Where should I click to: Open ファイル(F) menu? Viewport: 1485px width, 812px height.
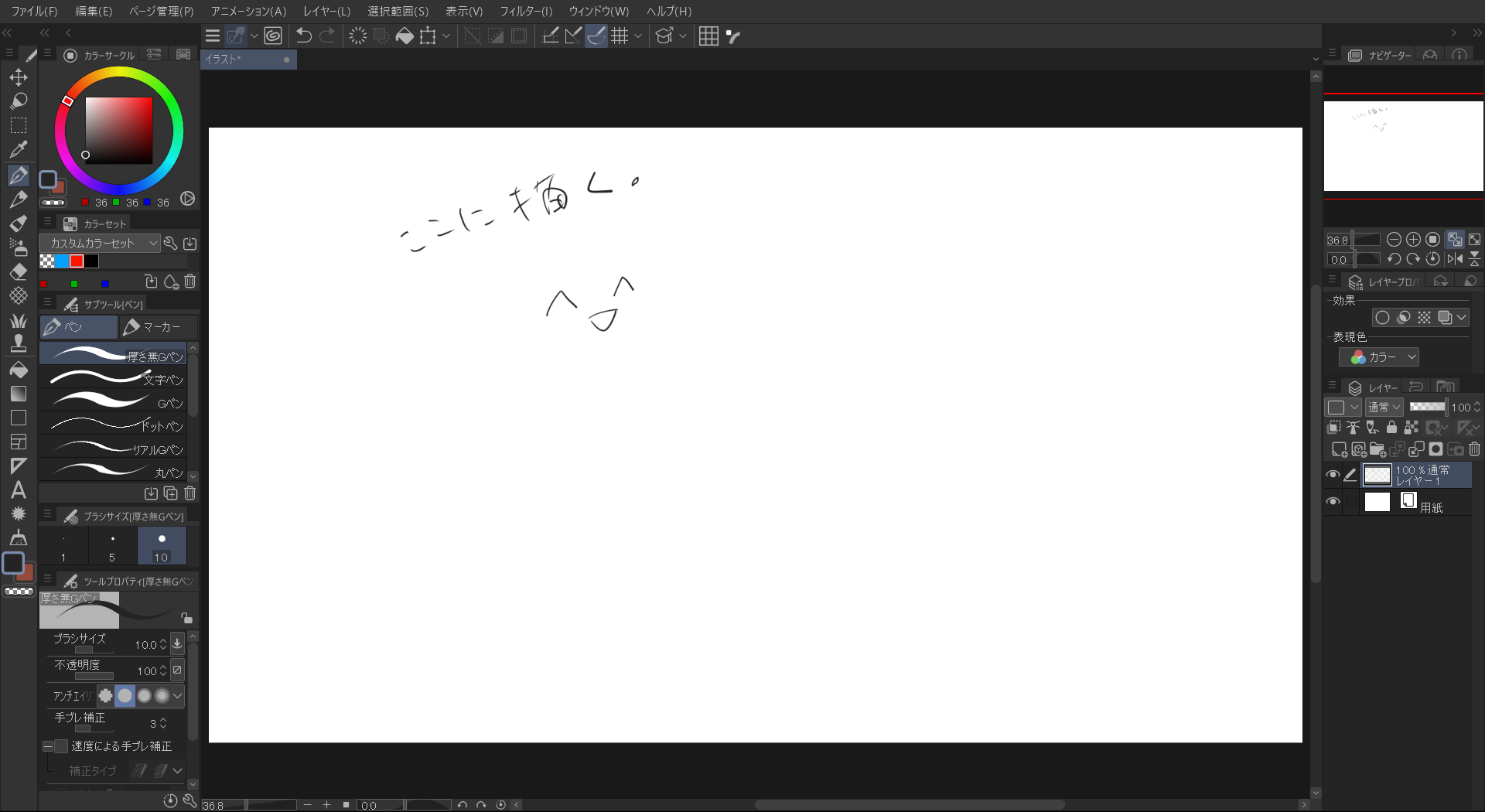[34, 11]
